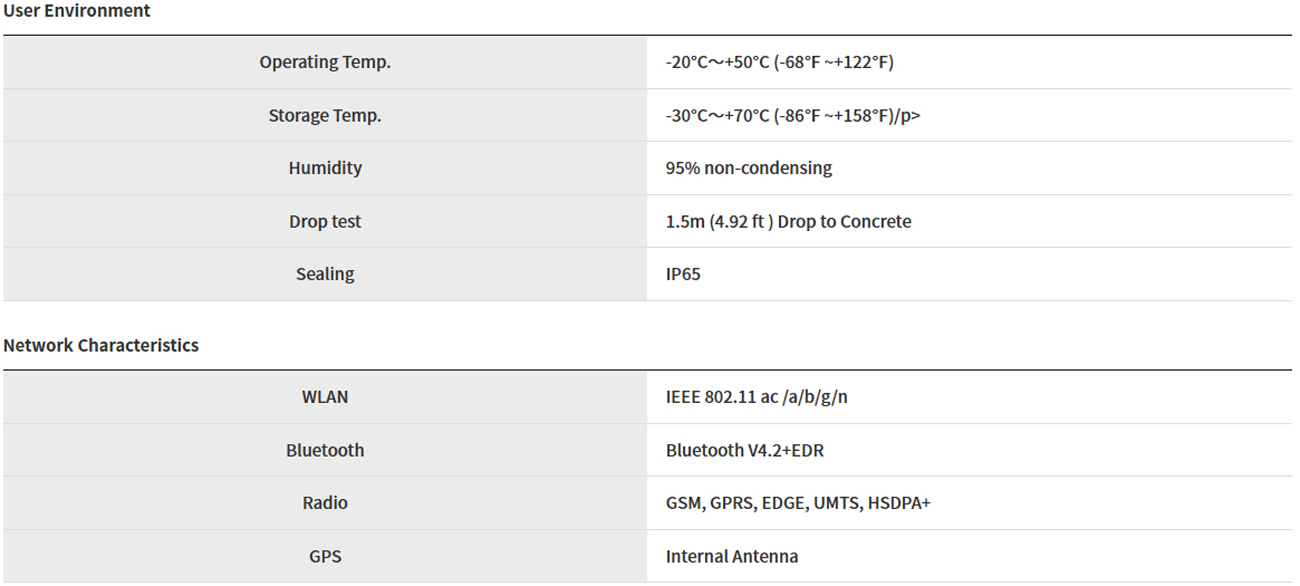Select the Internal Antenna value
The height and width of the screenshot is (586, 1300).
click(731, 557)
